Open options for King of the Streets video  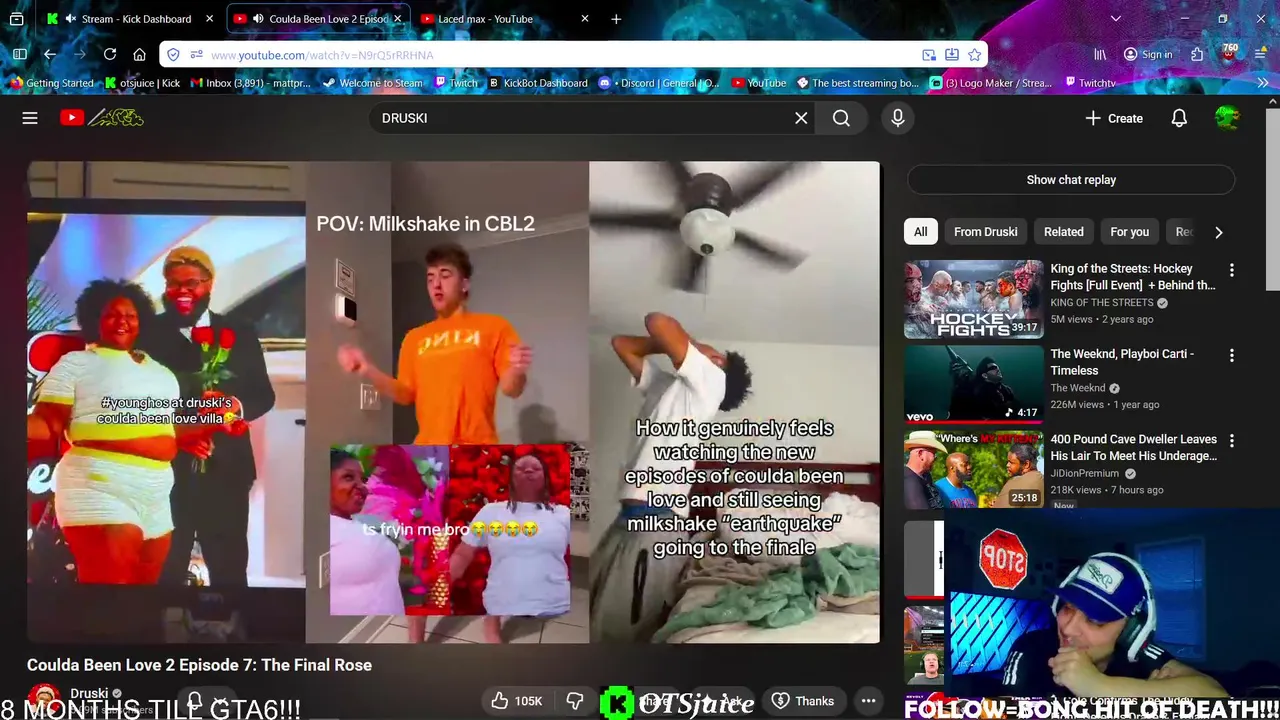1231,270
